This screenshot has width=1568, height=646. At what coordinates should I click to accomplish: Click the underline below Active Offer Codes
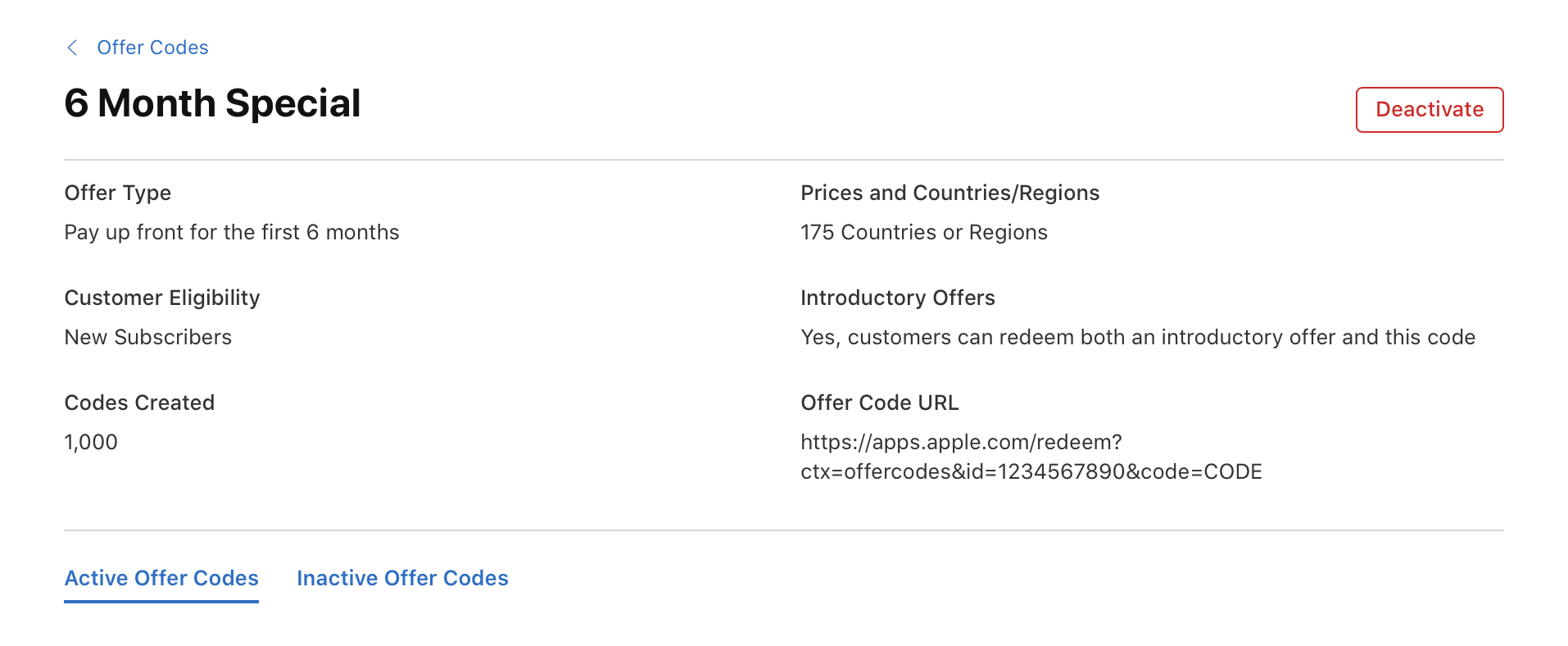tap(161, 602)
